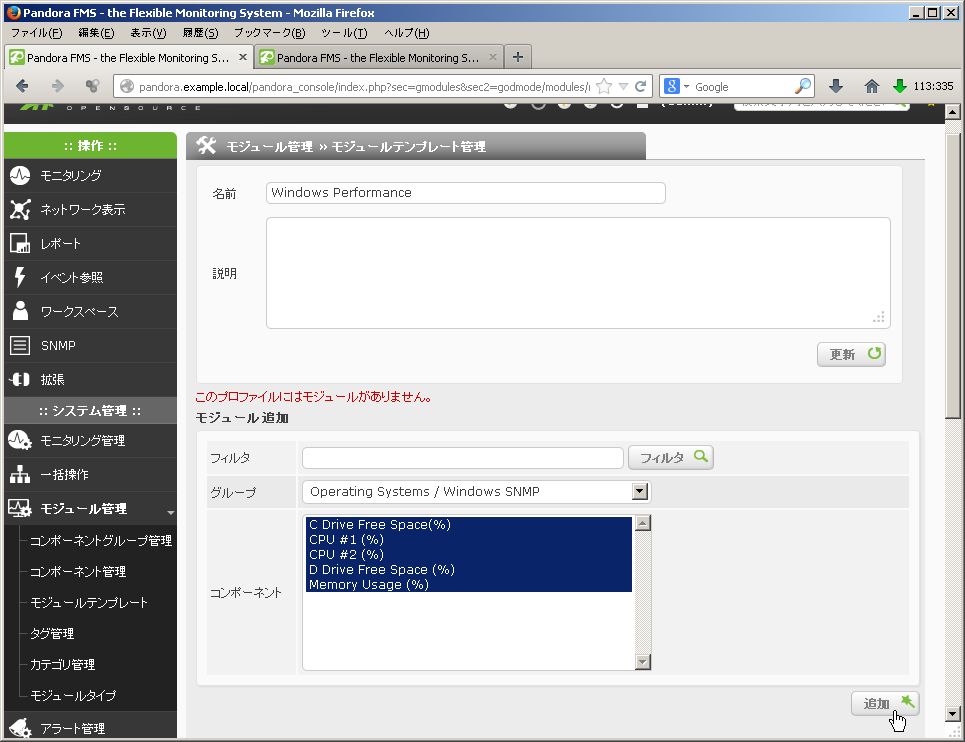Image resolution: width=965 pixels, height=742 pixels.
Task: Open the ツール menu
Action: pos(345,33)
